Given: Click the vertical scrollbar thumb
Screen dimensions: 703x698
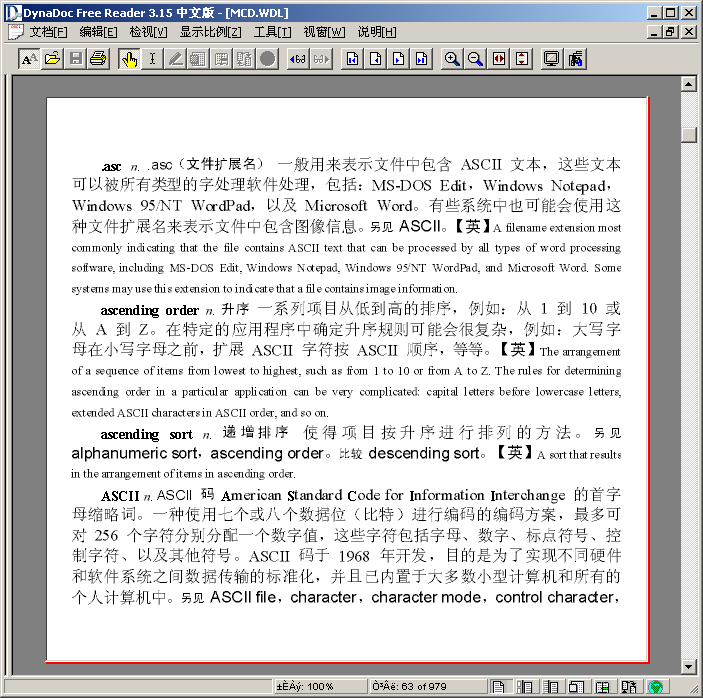Looking at the screenshot, I should click(688, 135).
